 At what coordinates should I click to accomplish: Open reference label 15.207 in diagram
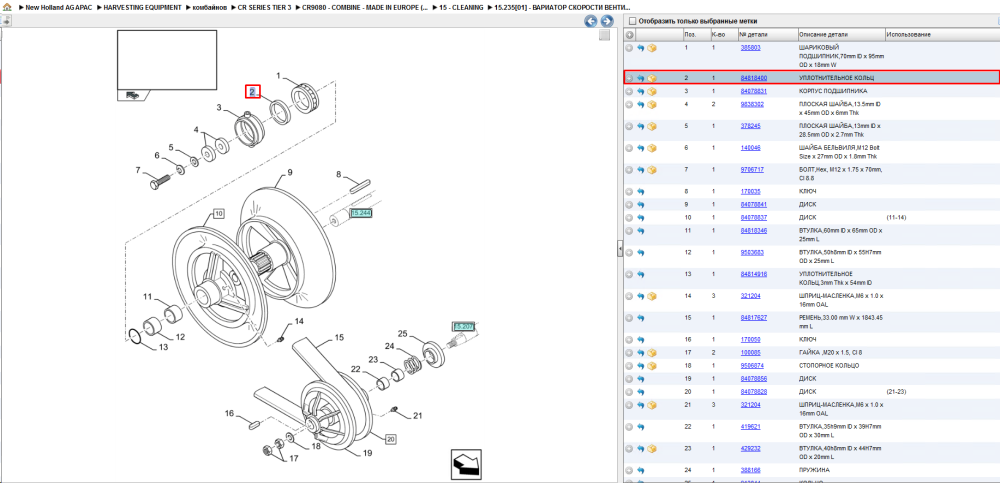463,327
